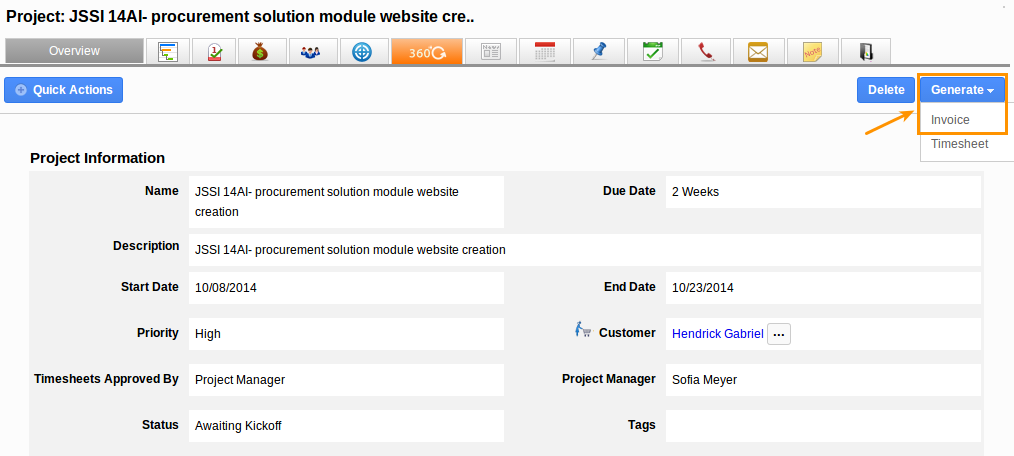Expand the Generate dropdown button

pos(962,90)
